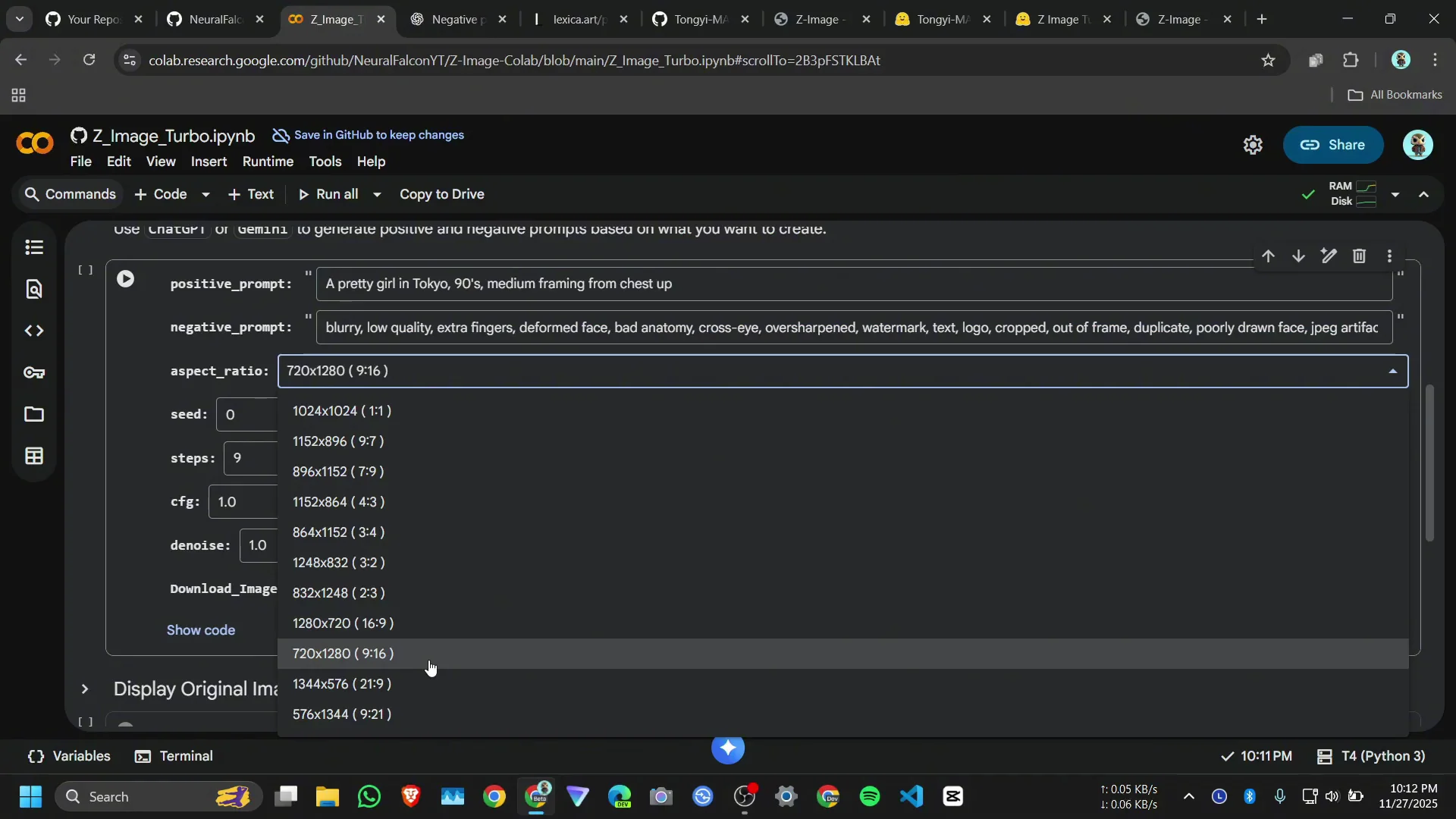Open the code snippets sidebar panel

point(34,331)
